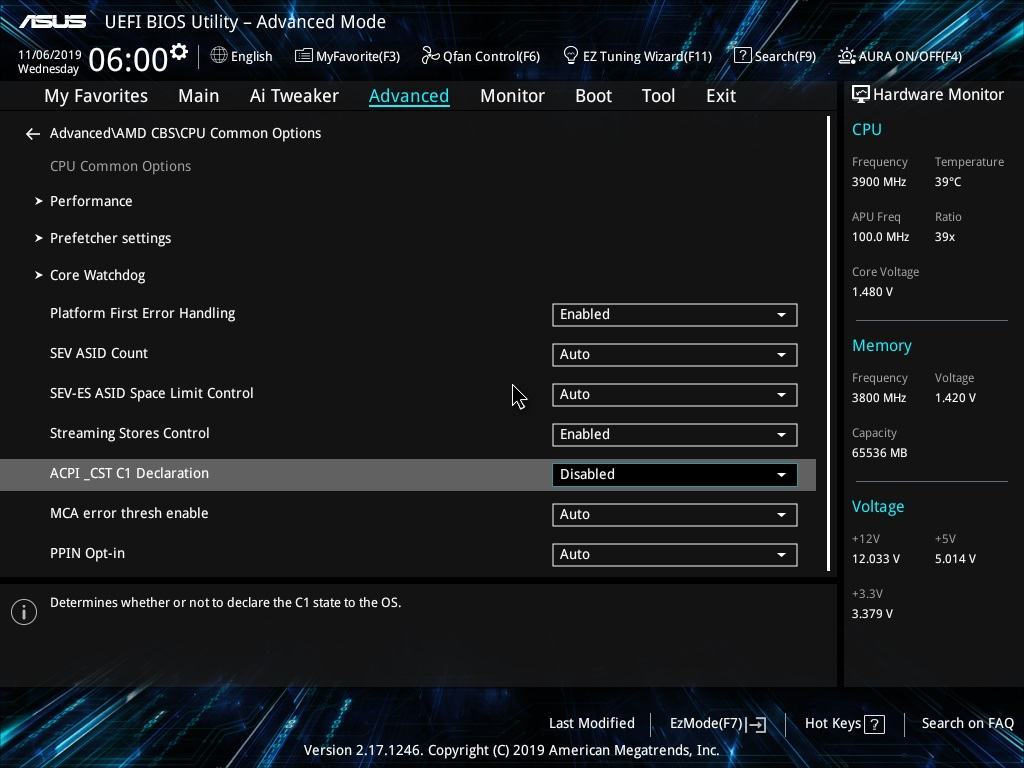
Task: Click the globe language icon
Action: point(219,55)
